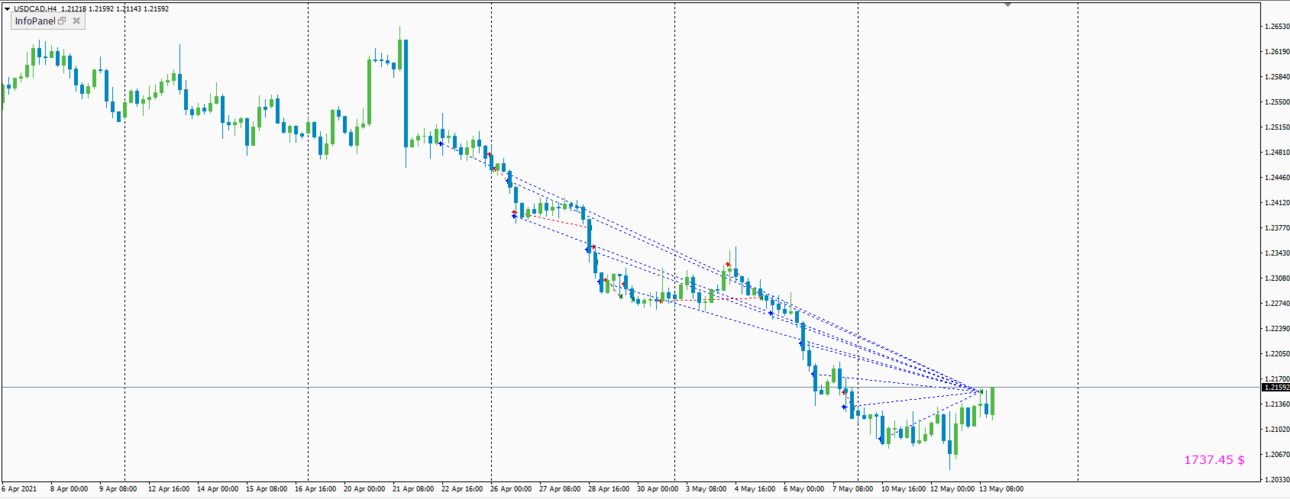Click time axis label 26 Apr 00:00
Image resolution: width=1290 pixels, height=499 pixels.
click(512, 490)
